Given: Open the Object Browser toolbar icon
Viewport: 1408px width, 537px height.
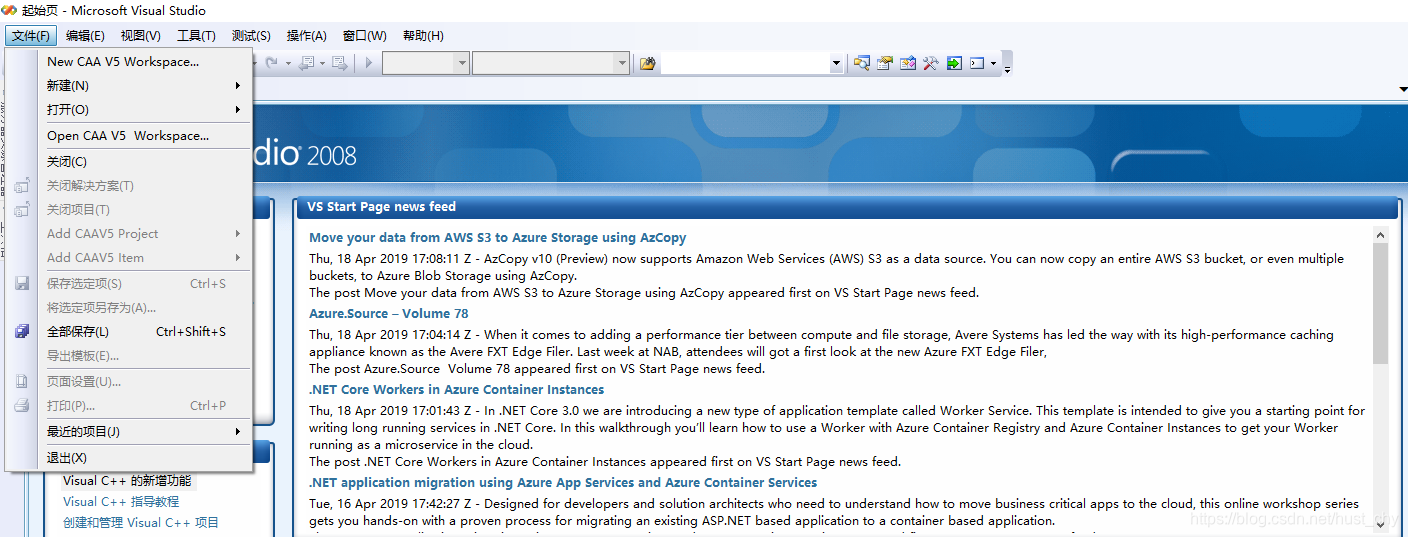Looking at the screenshot, I should (907, 63).
